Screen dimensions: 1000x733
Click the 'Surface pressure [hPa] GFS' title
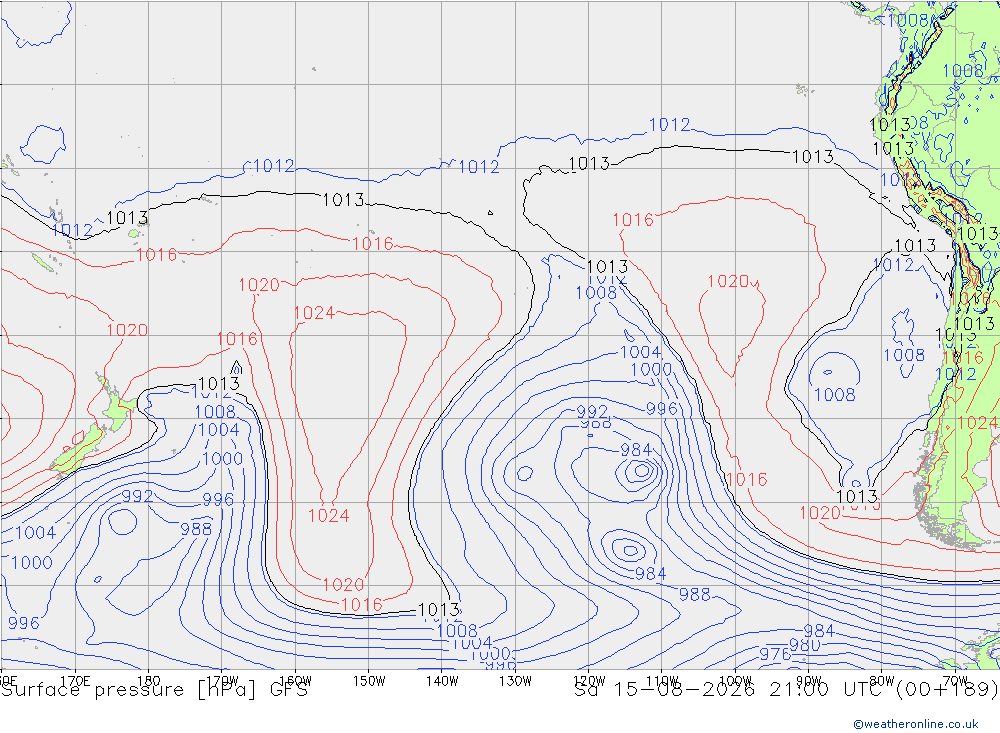pyautogui.click(x=155, y=690)
